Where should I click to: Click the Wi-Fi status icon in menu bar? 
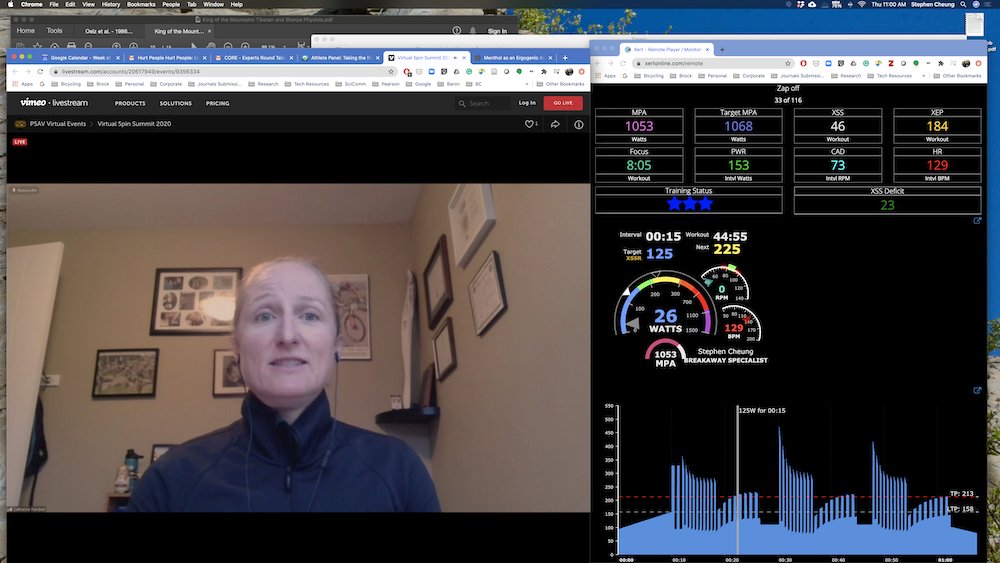coord(862,4)
